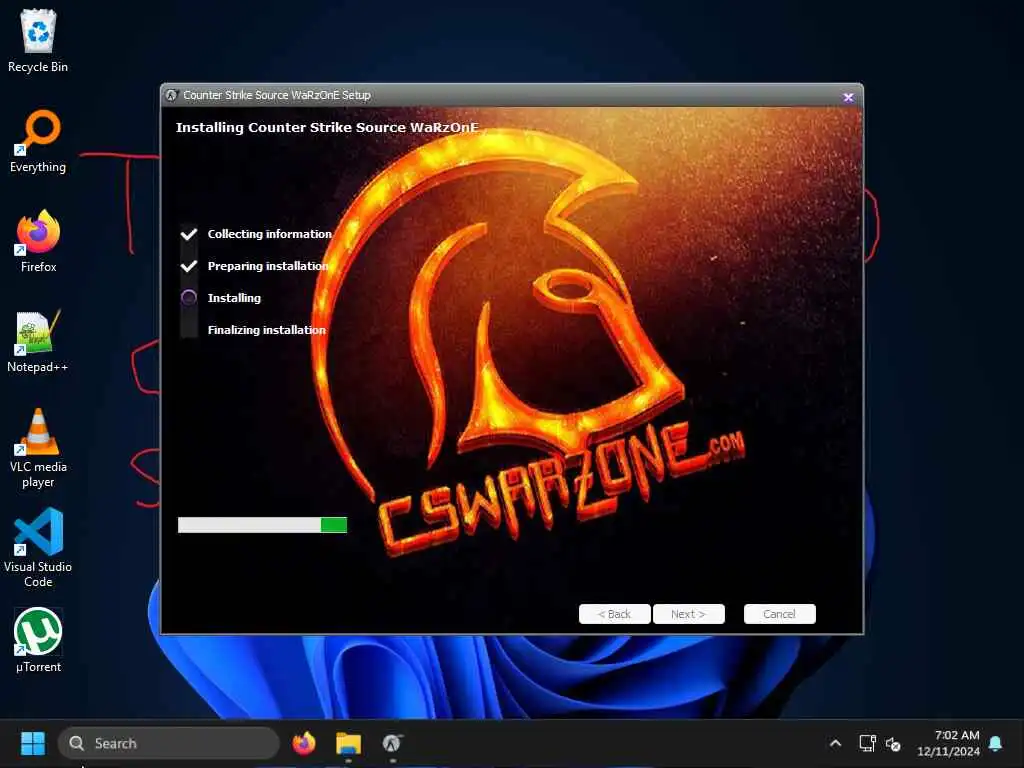Click the "Preparing installation" label

(x=268, y=266)
